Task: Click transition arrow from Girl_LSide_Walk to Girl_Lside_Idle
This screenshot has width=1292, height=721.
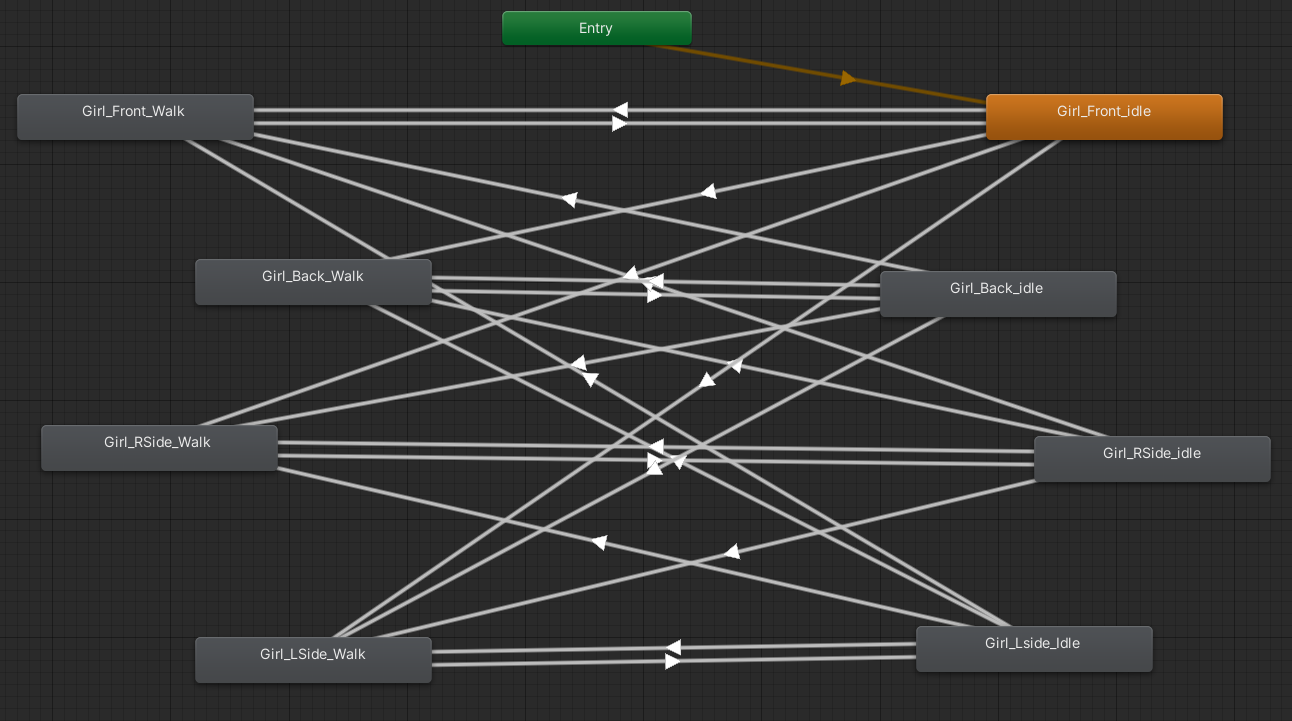Action: point(672,661)
